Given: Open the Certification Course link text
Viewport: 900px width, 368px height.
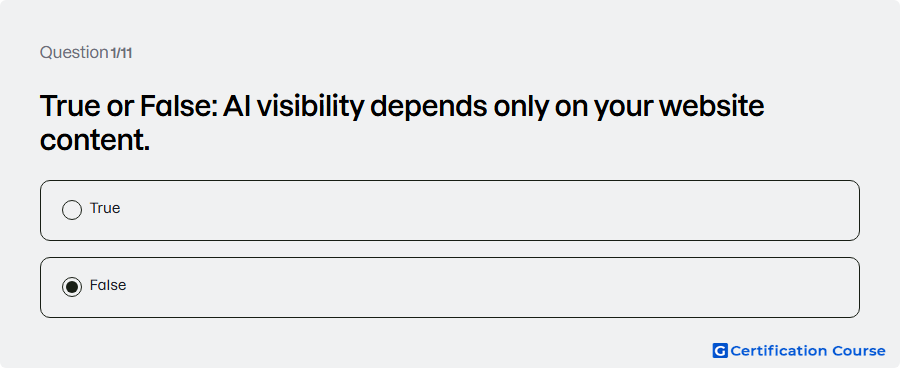Looking at the screenshot, I should tap(808, 351).
